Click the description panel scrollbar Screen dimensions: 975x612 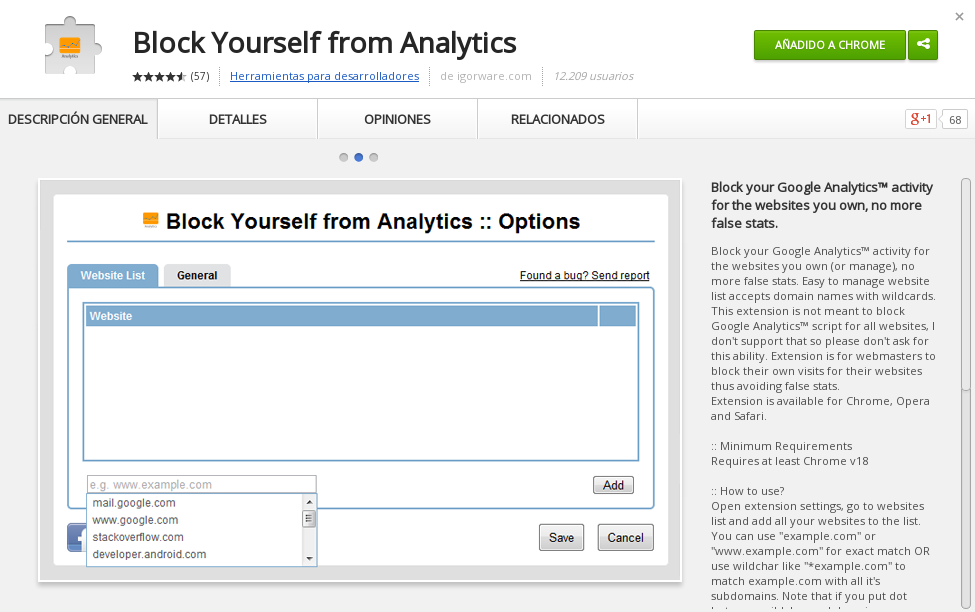[966, 284]
